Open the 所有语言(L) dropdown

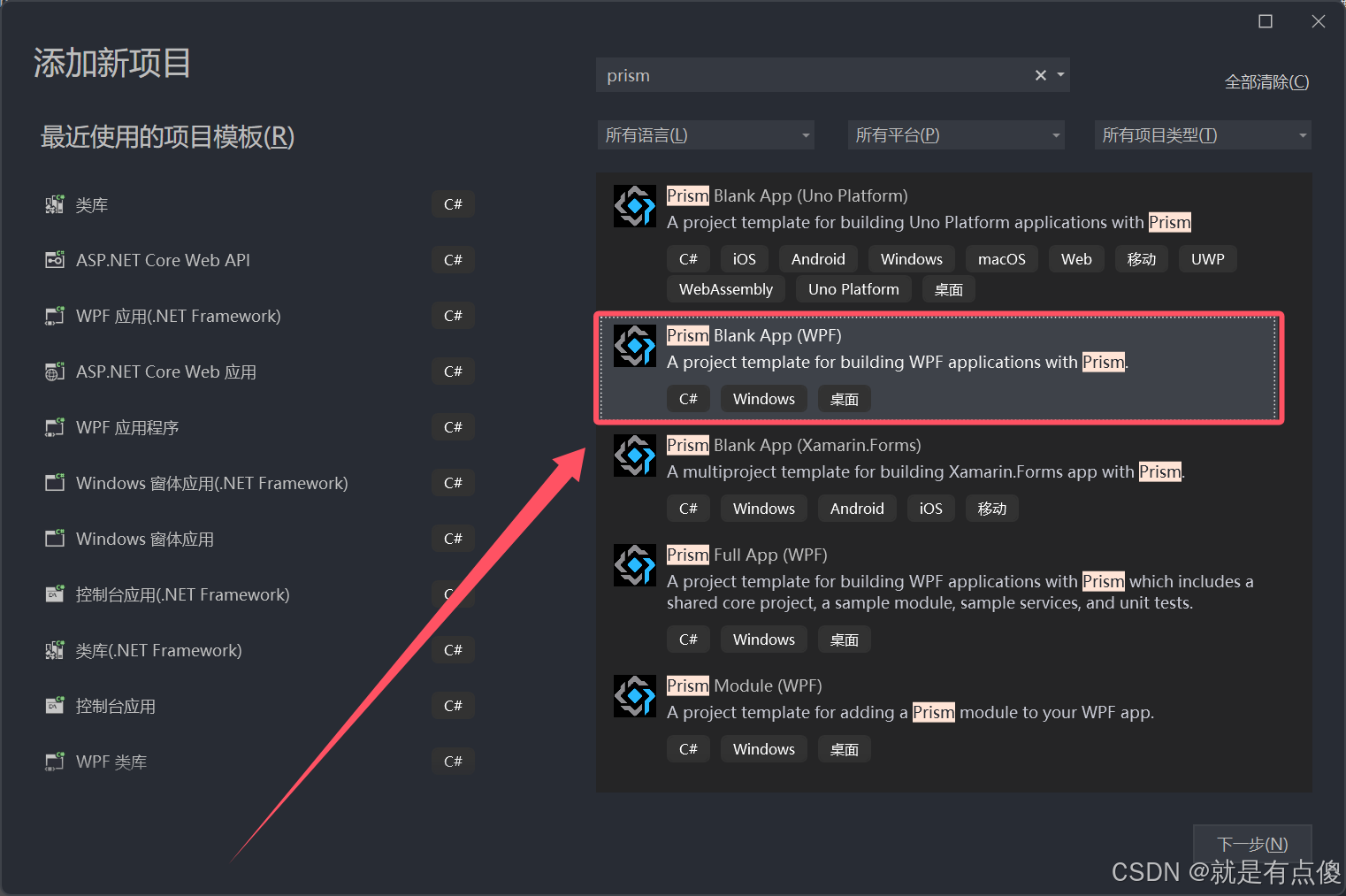pyautogui.click(x=706, y=135)
